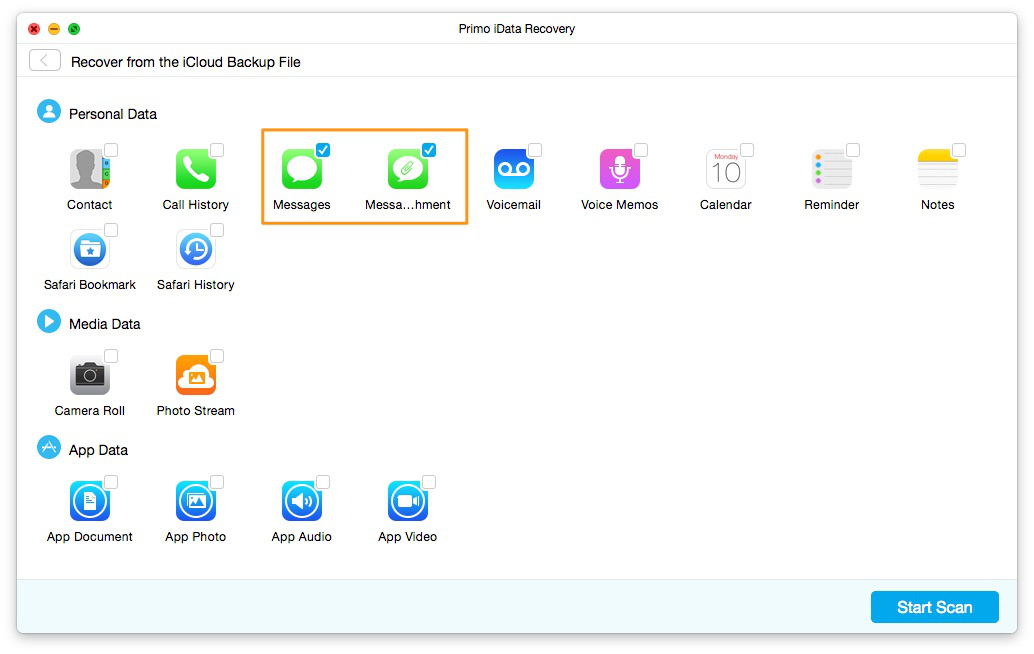Click the Media Data play icon
This screenshot has width=1034, height=654.
pyautogui.click(x=49, y=322)
